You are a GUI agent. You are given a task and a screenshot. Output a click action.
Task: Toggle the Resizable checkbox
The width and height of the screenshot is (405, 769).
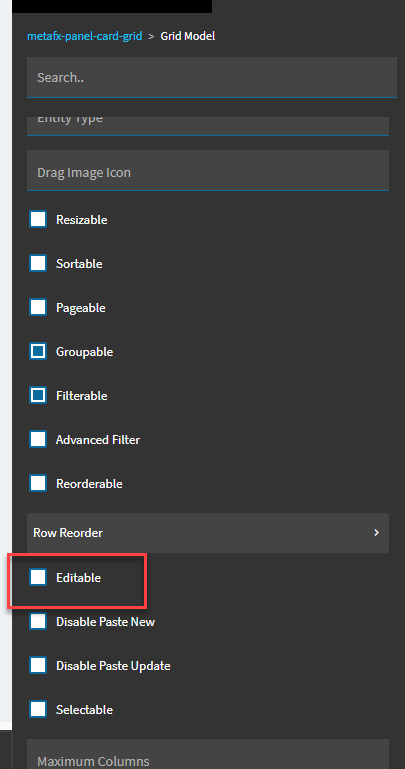click(x=38, y=219)
